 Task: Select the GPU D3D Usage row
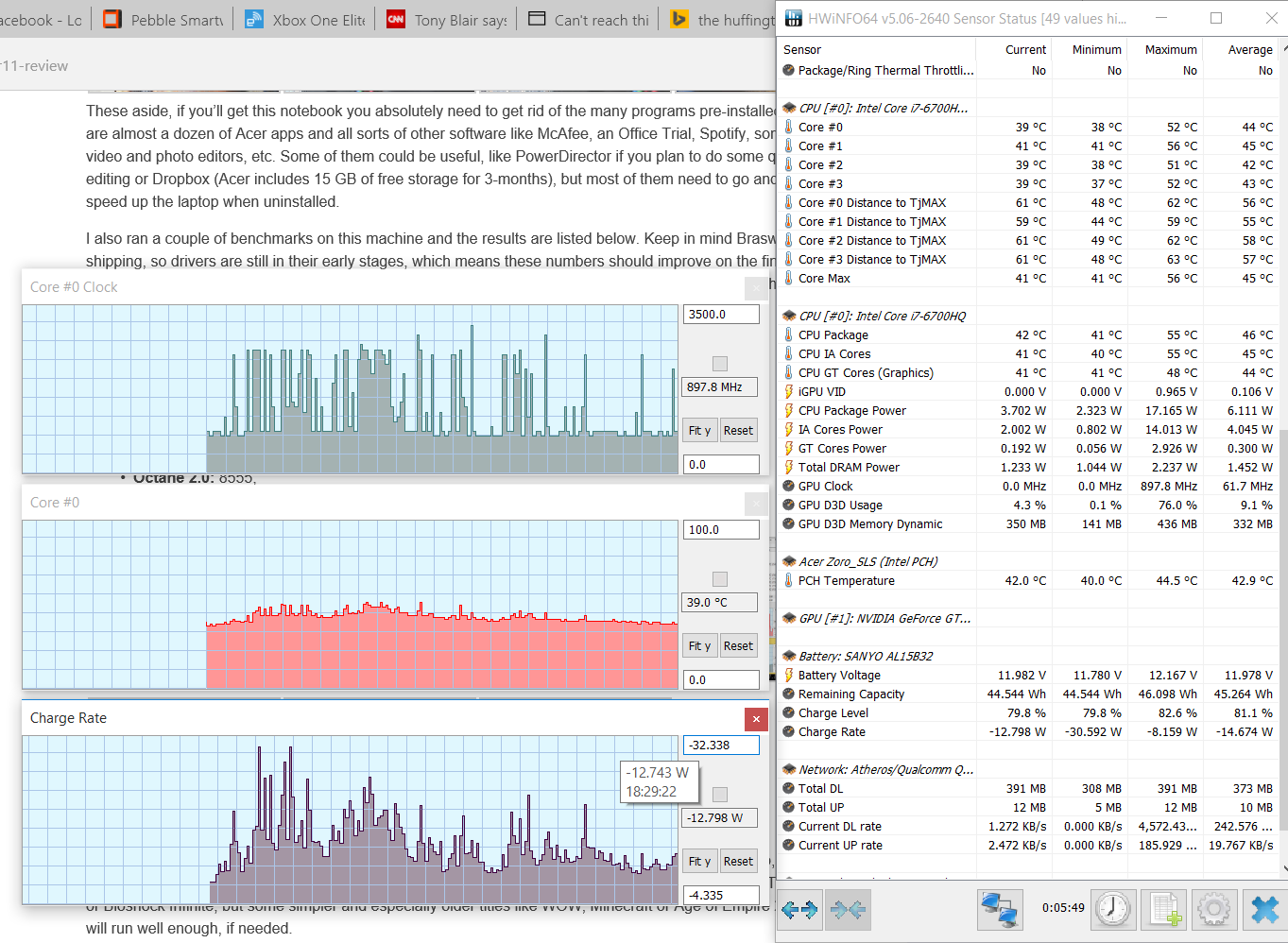[x=1028, y=505]
